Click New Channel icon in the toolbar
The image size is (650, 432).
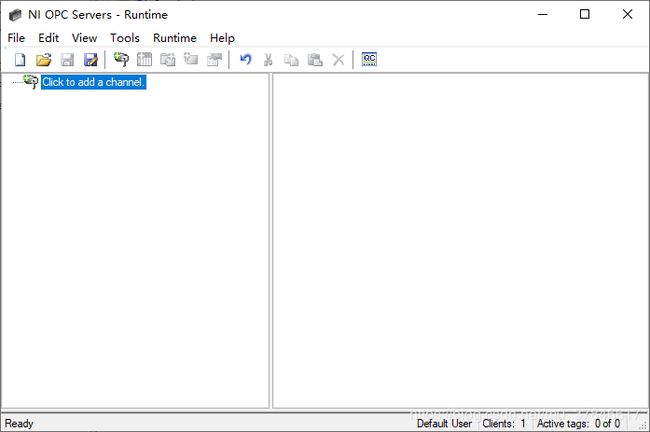(x=121, y=59)
